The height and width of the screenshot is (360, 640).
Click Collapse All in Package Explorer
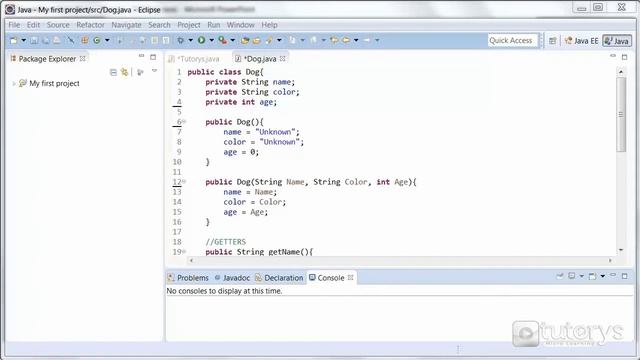click(113, 72)
